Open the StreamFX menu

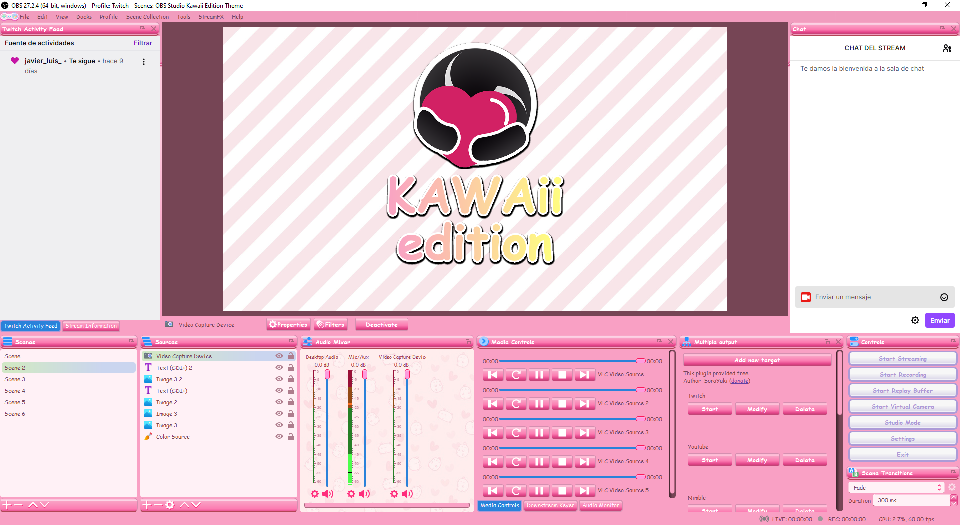pos(211,17)
